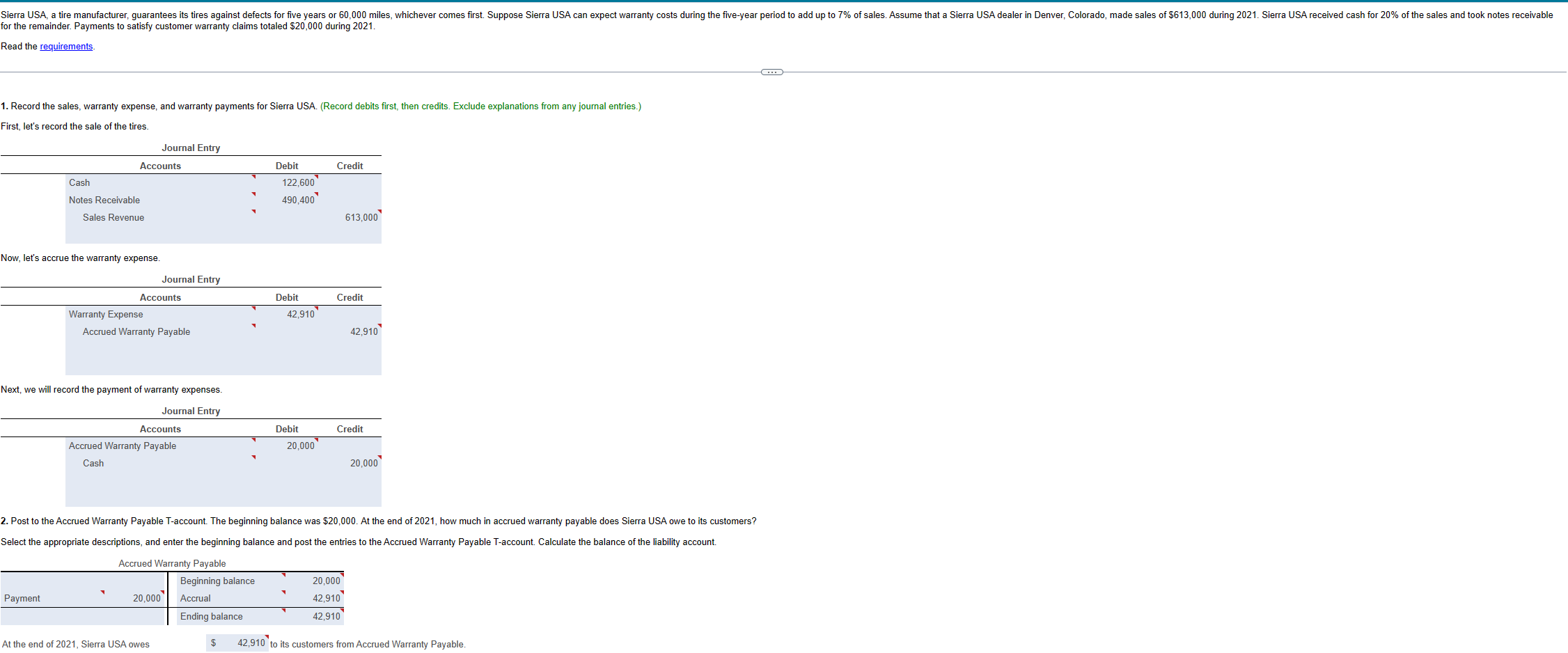This screenshot has height=653, width=1568.
Task: Open the Notes Receivable account dropdown
Action: 162,200
